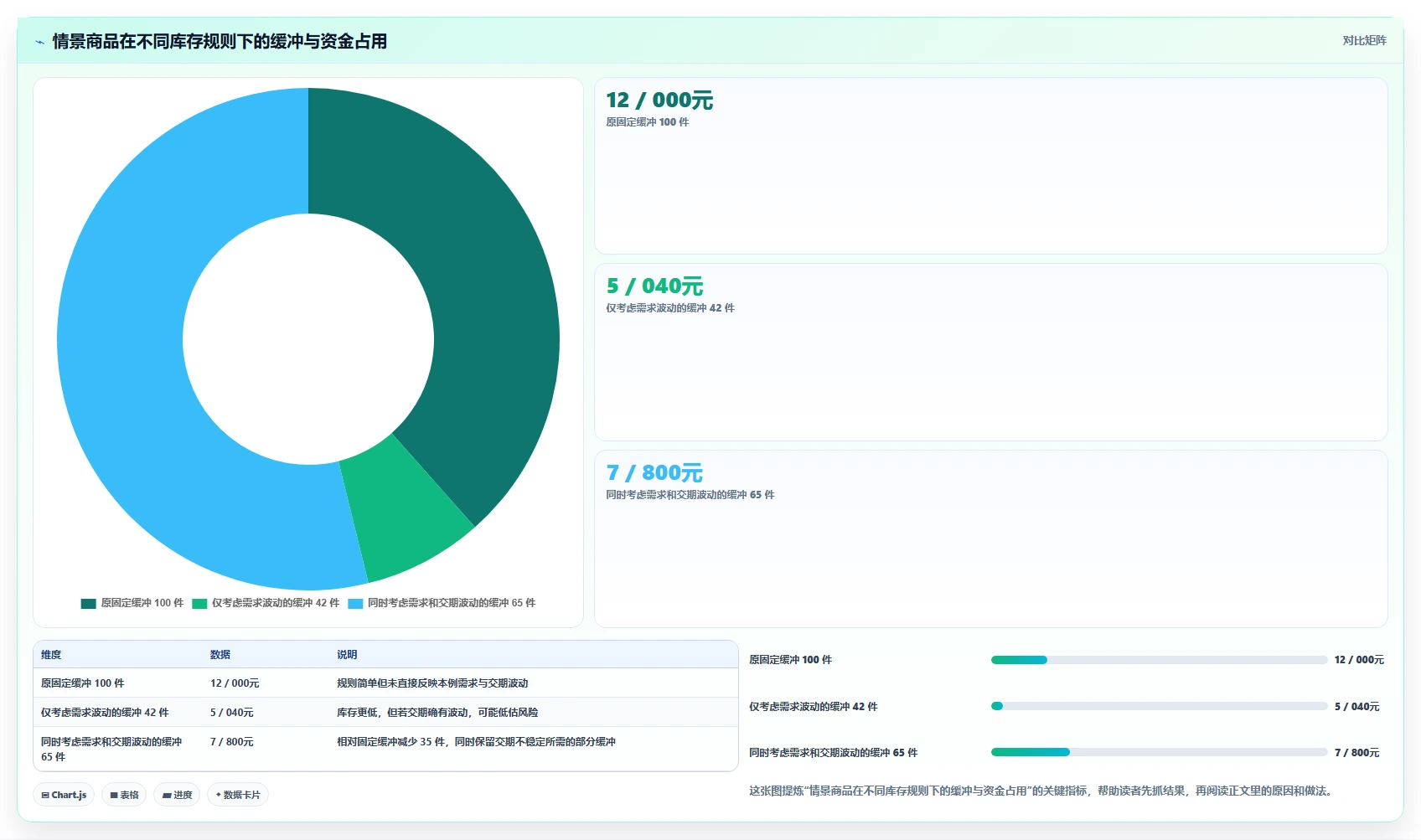Image resolution: width=1421 pixels, height=840 pixels.
Task: Open the 12 / 000元 data card
Action: coord(990,166)
